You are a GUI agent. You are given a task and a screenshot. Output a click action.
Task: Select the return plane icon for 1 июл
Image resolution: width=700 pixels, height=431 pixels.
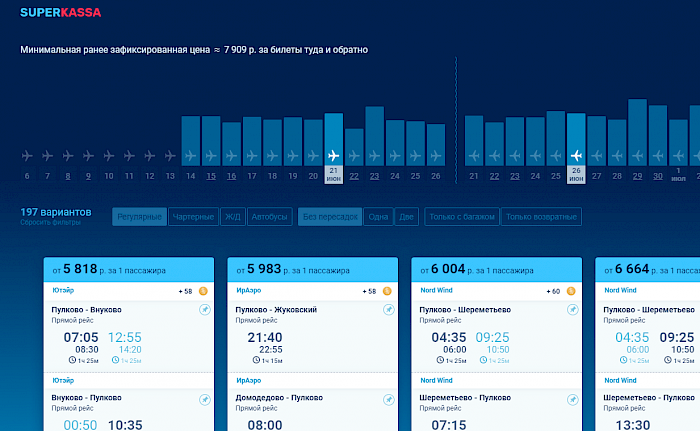point(679,156)
